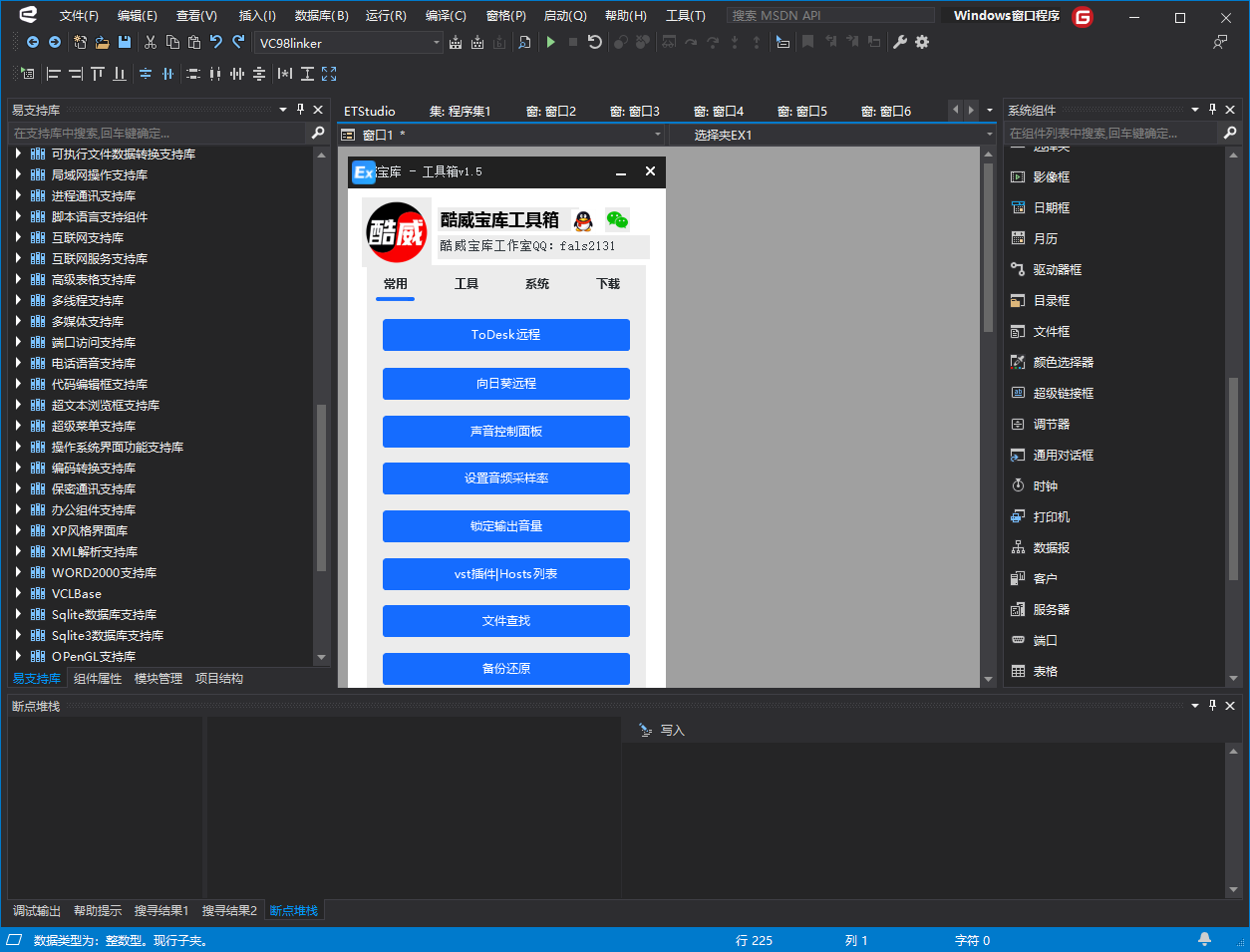Click the ToDesk远程 button
The height and width of the screenshot is (952, 1250).
click(x=506, y=335)
